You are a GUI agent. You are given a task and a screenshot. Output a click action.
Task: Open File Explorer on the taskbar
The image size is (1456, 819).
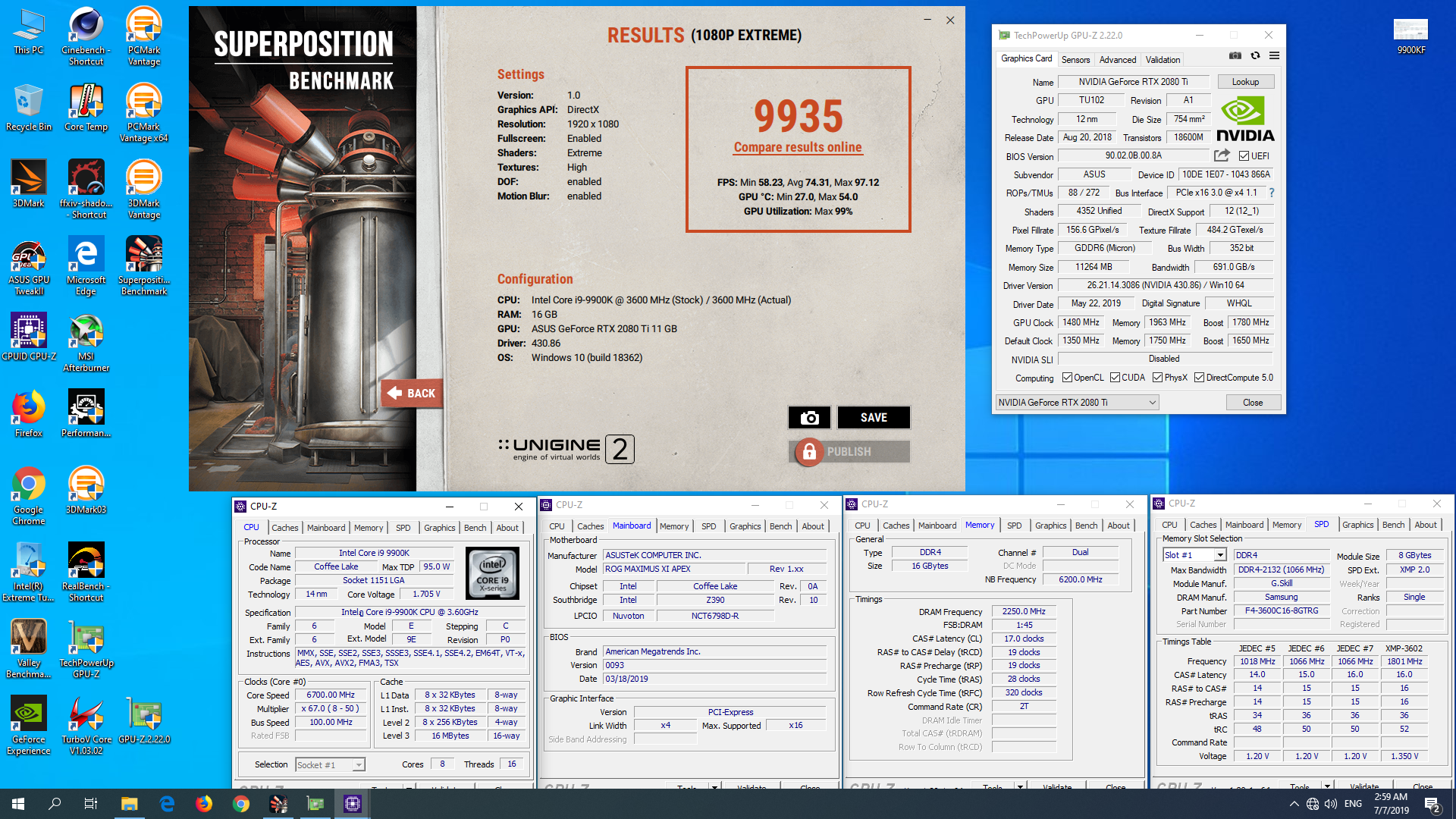point(129,804)
